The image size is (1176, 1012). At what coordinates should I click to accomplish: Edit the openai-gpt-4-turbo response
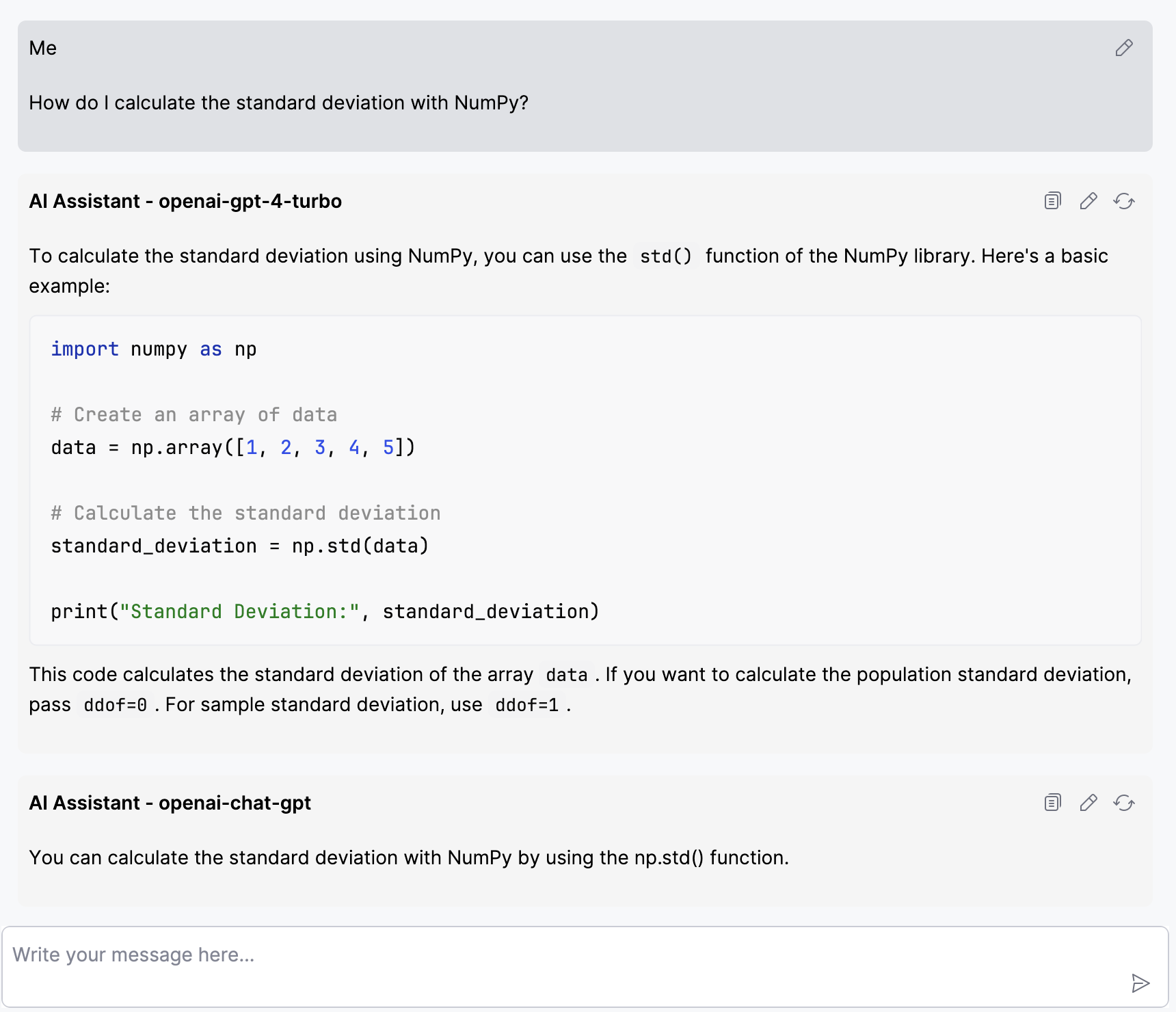pyautogui.click(x=1088, y=201)
